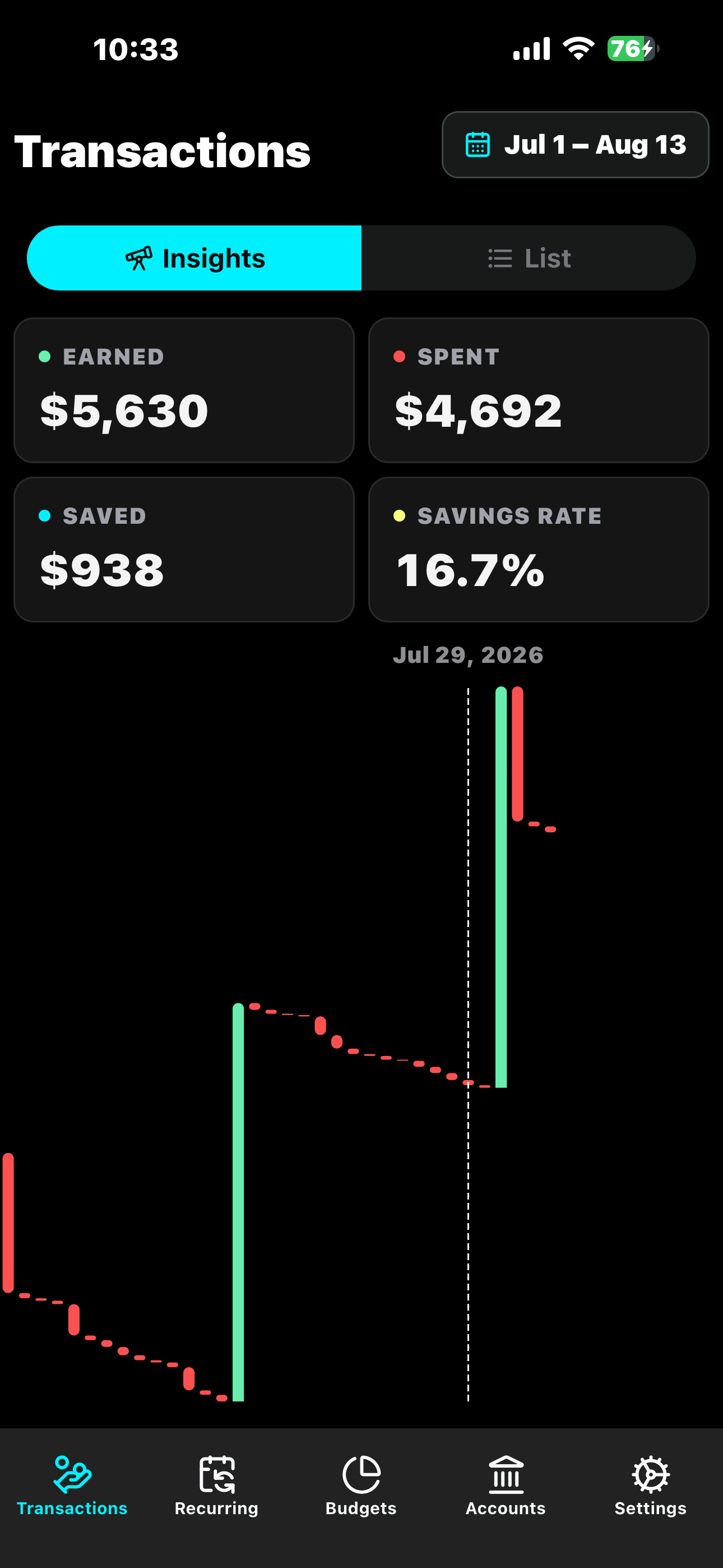Tap the dashed Jul 29 cursor line

pos(468,1044)
